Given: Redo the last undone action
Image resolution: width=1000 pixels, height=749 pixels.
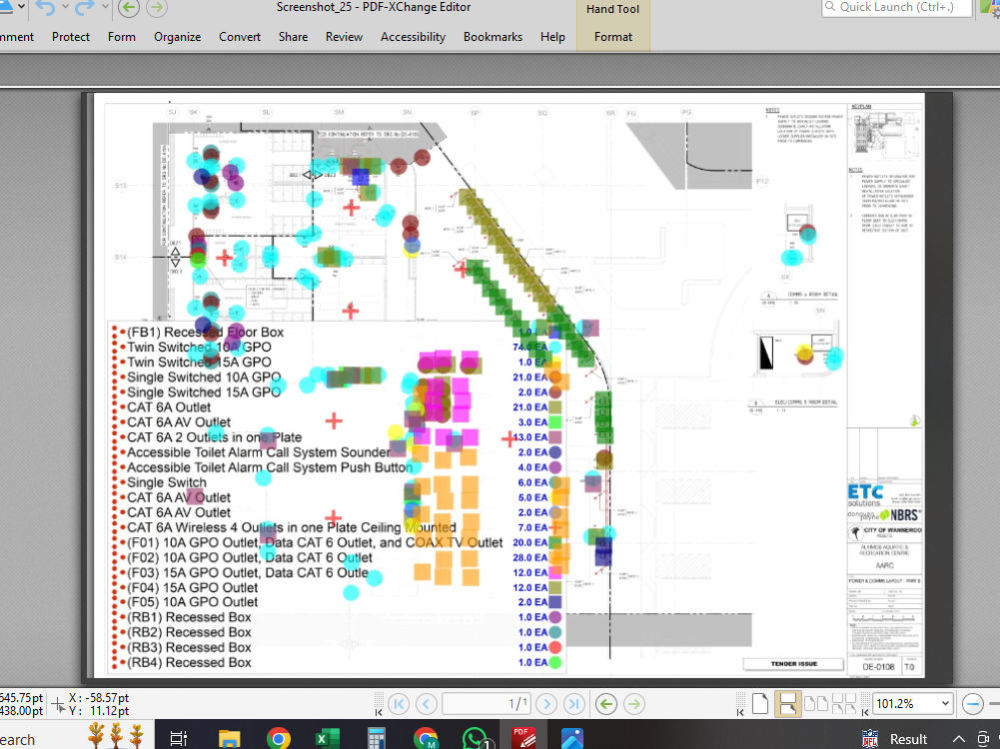Looking at the screenshot, I should pyautogui.click(x=84, y=8).
